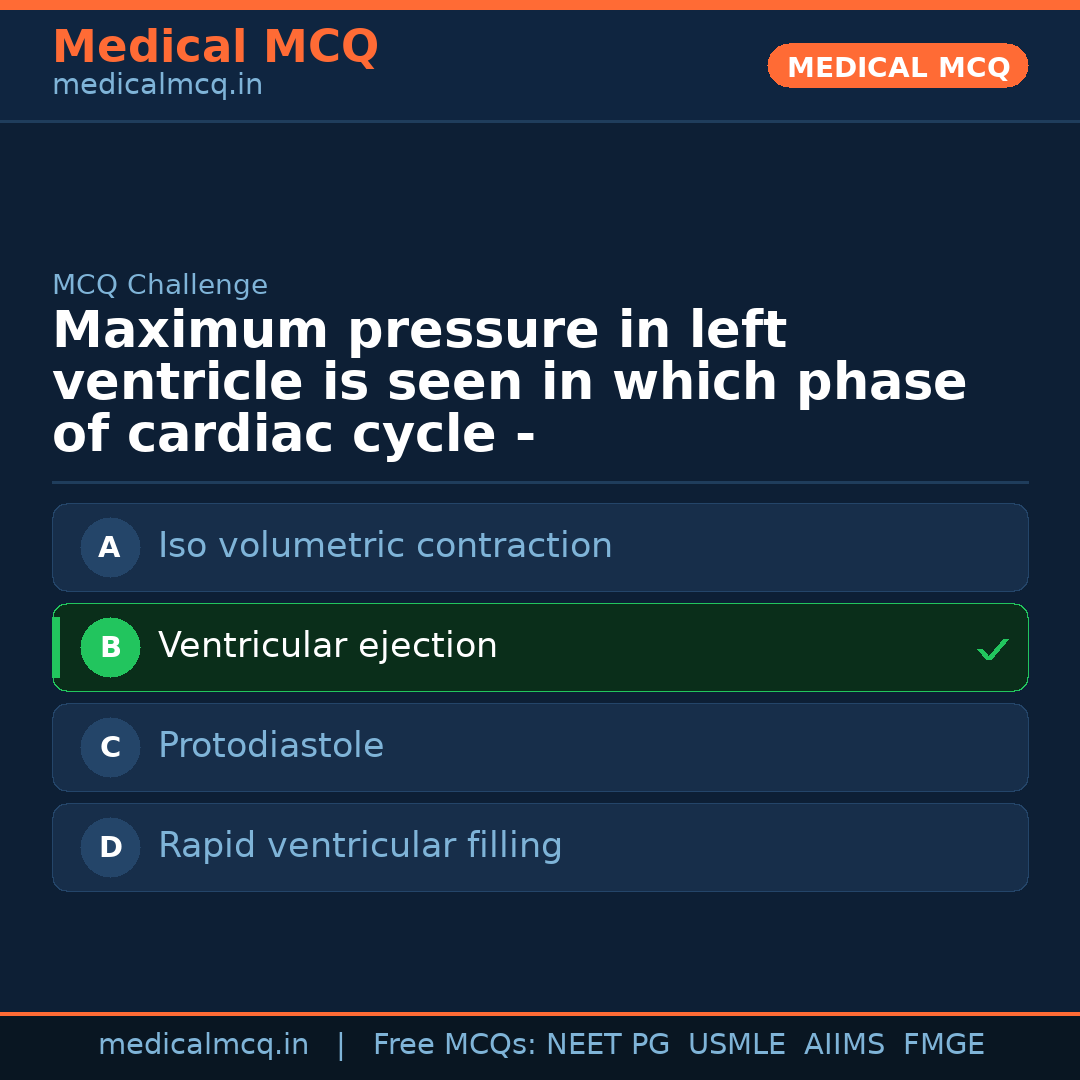Visit medicalmcq.in link under header title
Image resolution: width=1080 pixels, height=1080 pixels.
coord(157,86)
